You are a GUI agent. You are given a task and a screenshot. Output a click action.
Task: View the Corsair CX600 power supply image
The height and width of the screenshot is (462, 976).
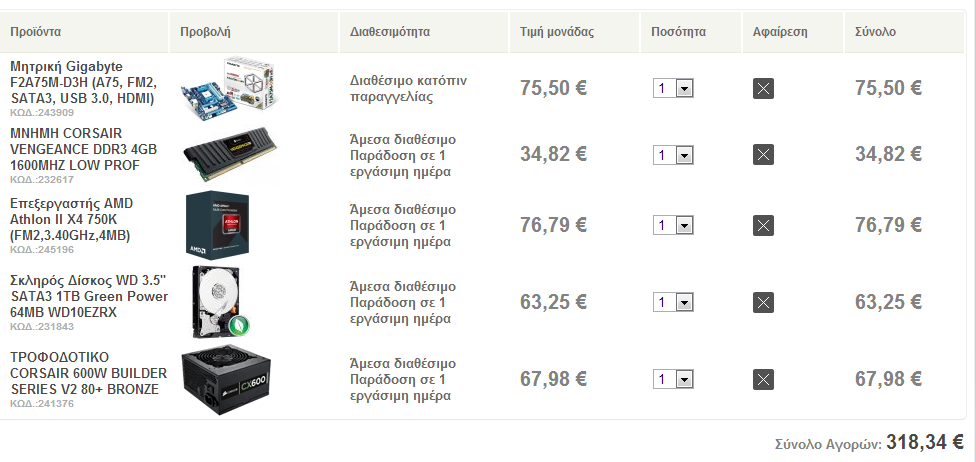[226, 380]
